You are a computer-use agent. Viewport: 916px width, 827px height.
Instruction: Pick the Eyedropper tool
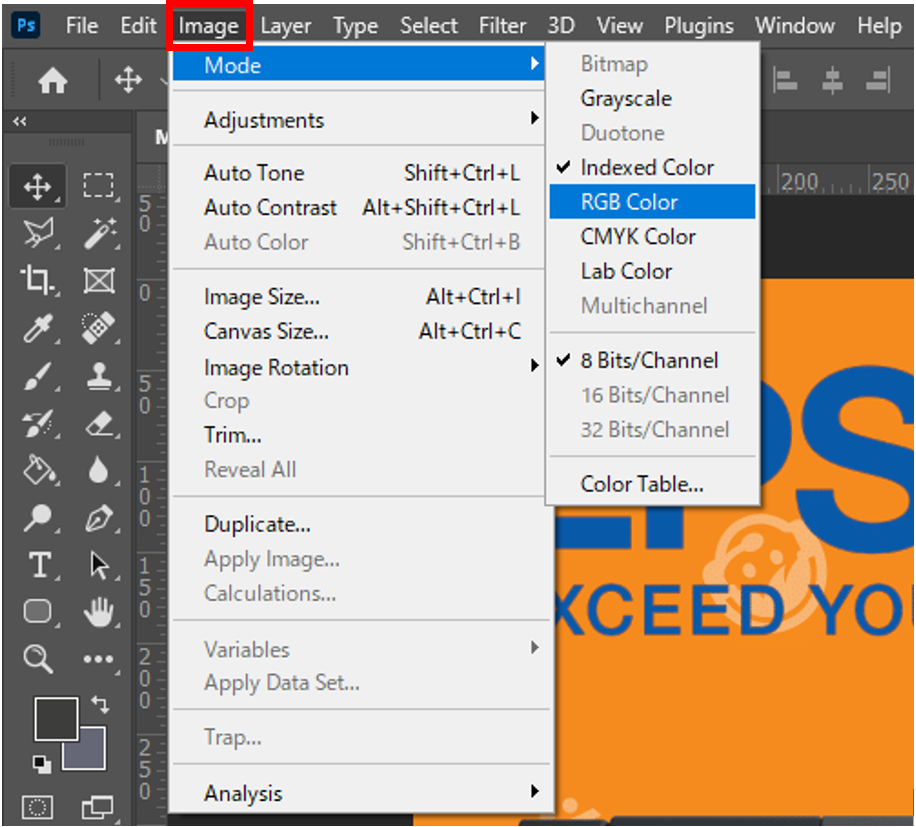[x=38, y=327]
